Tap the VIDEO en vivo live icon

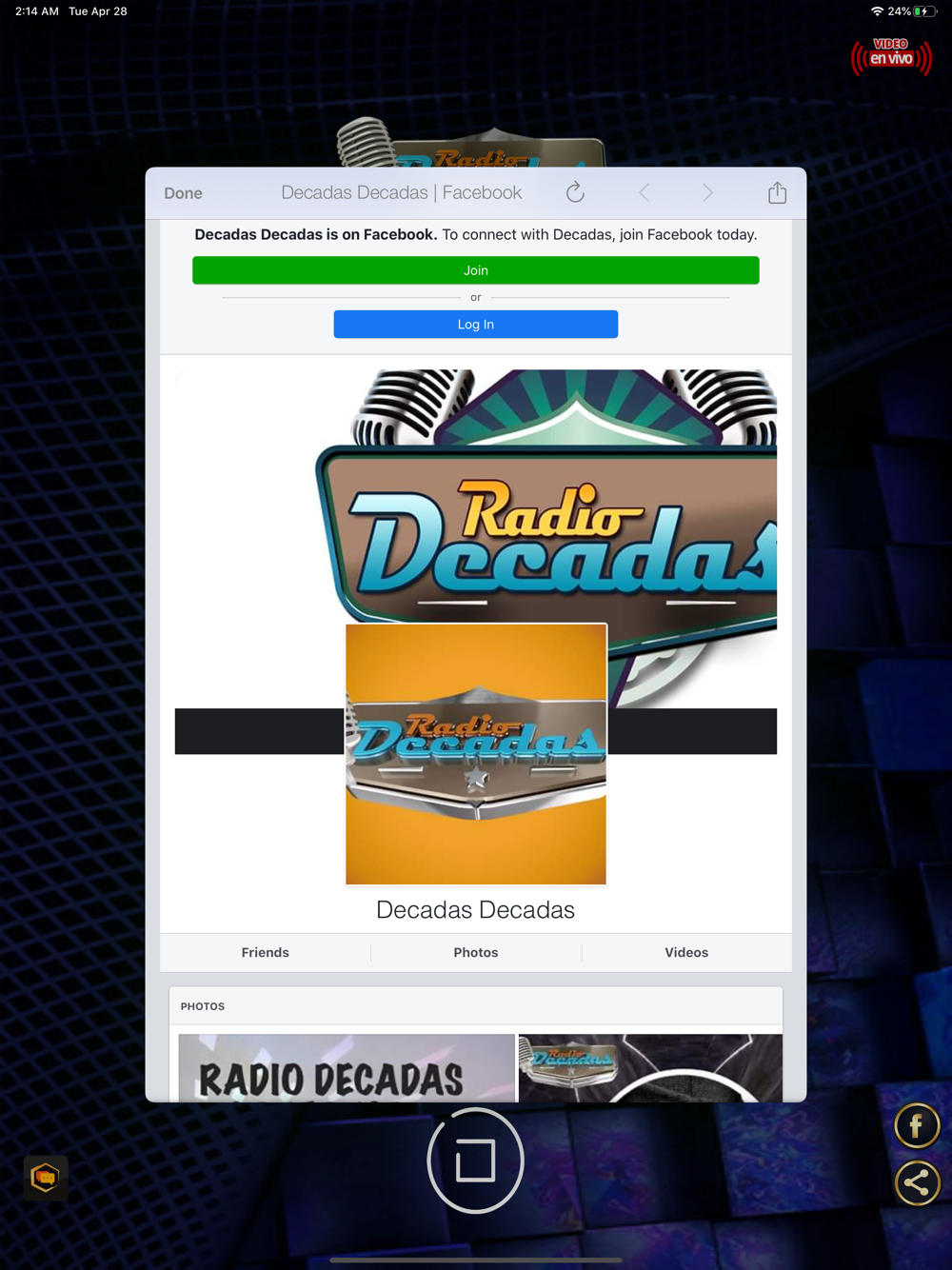click(x=891, y=56)
